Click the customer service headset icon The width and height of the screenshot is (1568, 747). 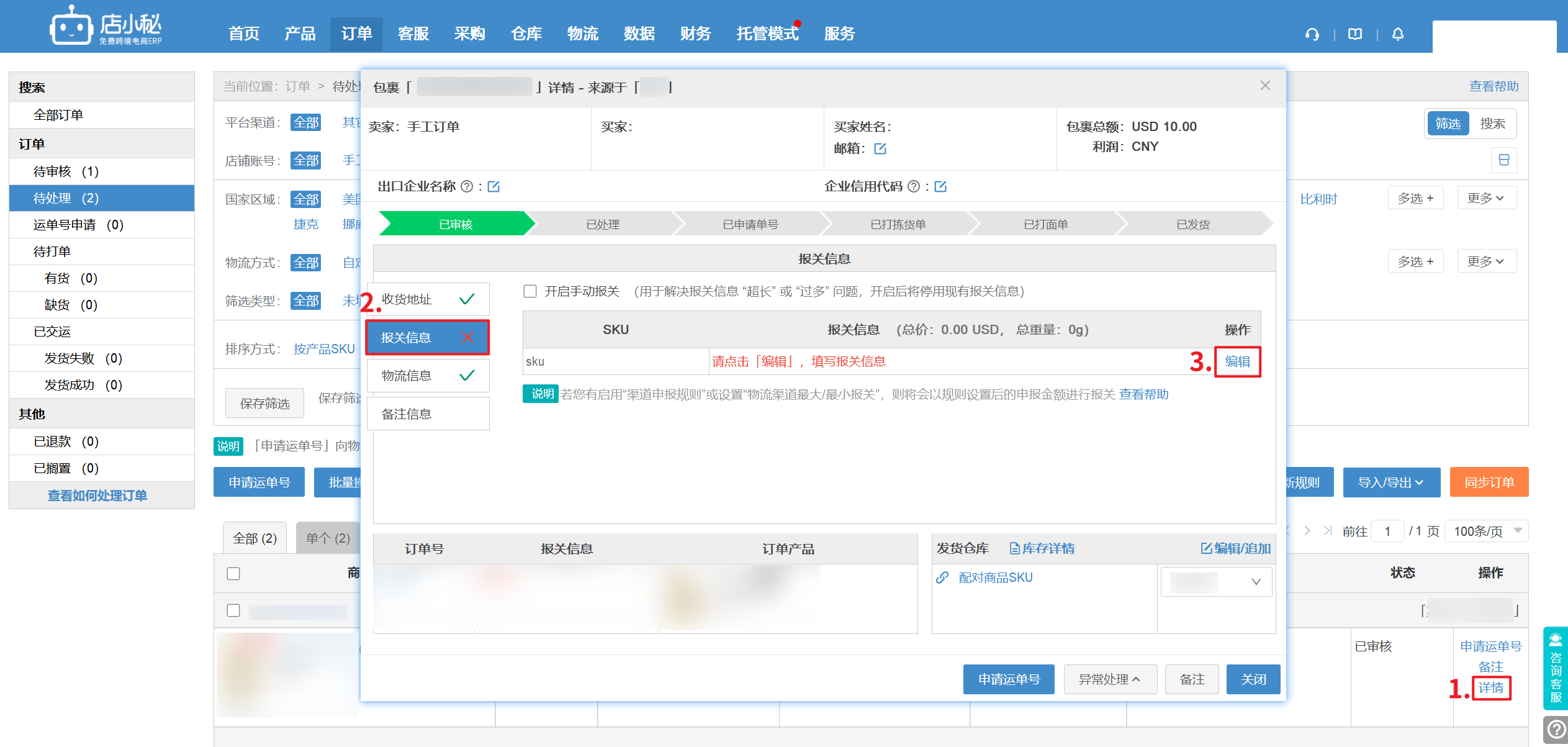pos(1312,34)
